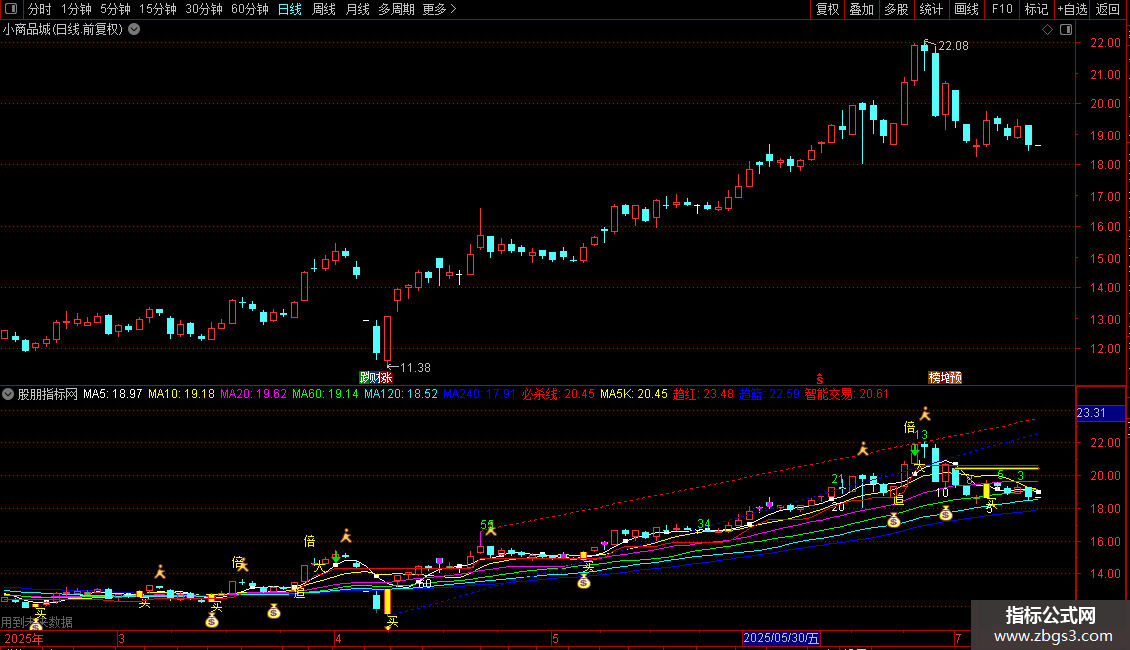Click the month 4 marker on the time axis
The image size is (1130, 650).
[338, 638]
